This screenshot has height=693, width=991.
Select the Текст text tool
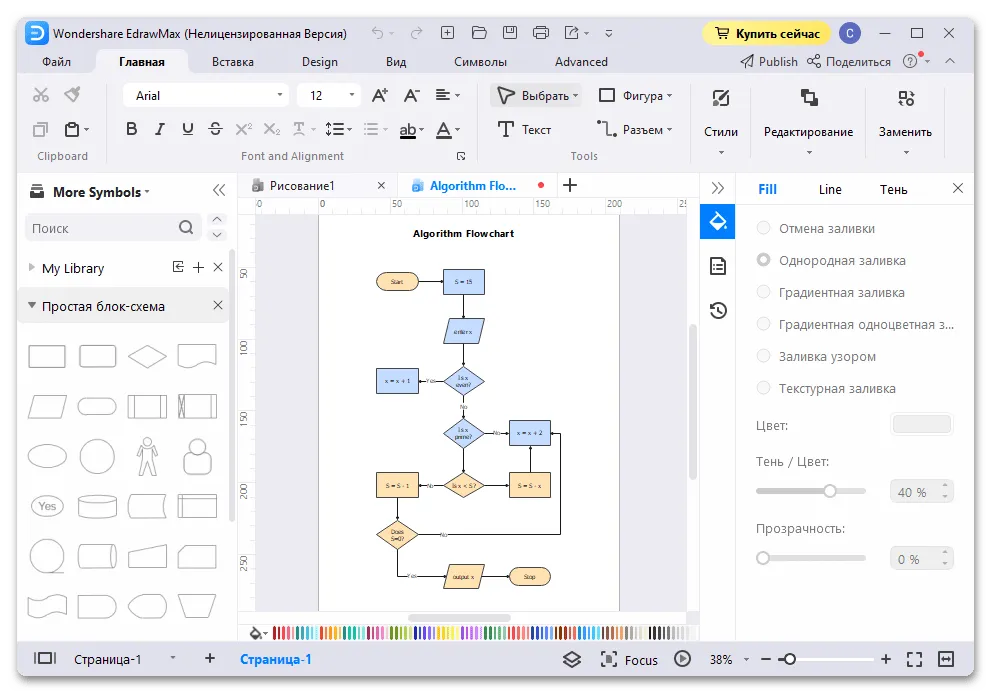[524, 130]
